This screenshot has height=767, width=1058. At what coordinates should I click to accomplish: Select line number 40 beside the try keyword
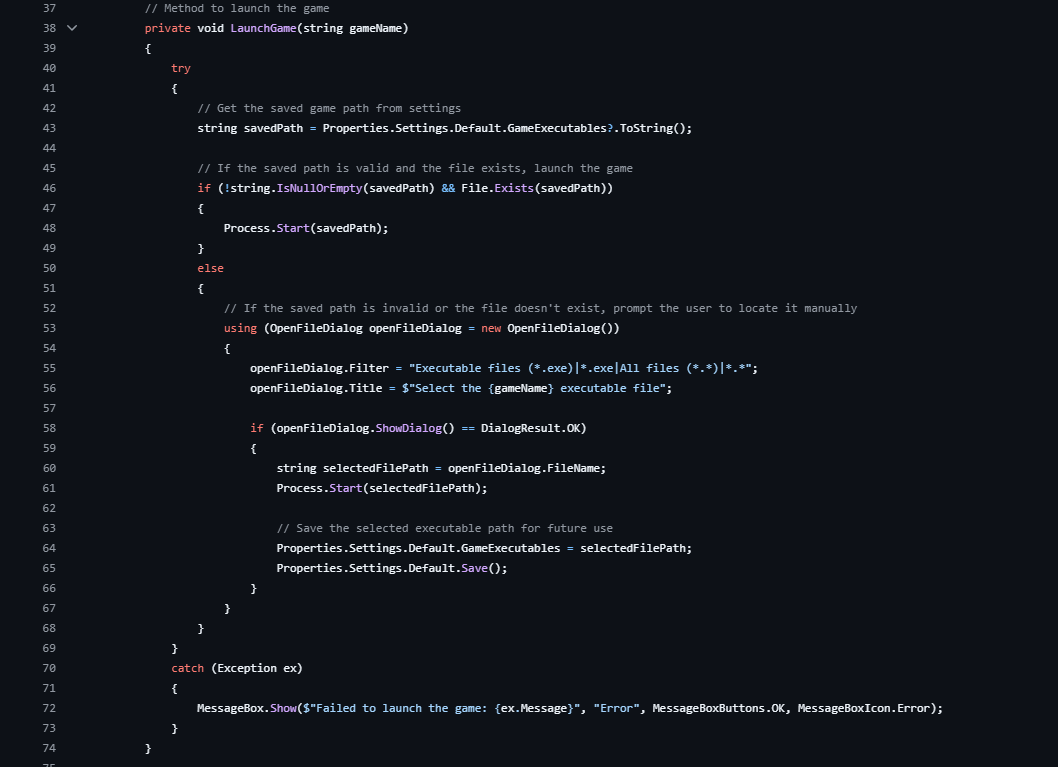(x=49, y=68)
